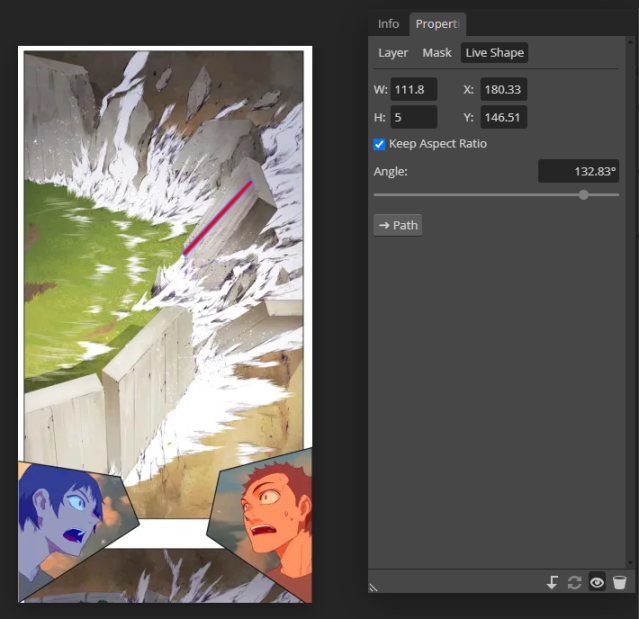Click the trash delete icon
This screenshot has width=639, height=619.
(x=619, y=582)
